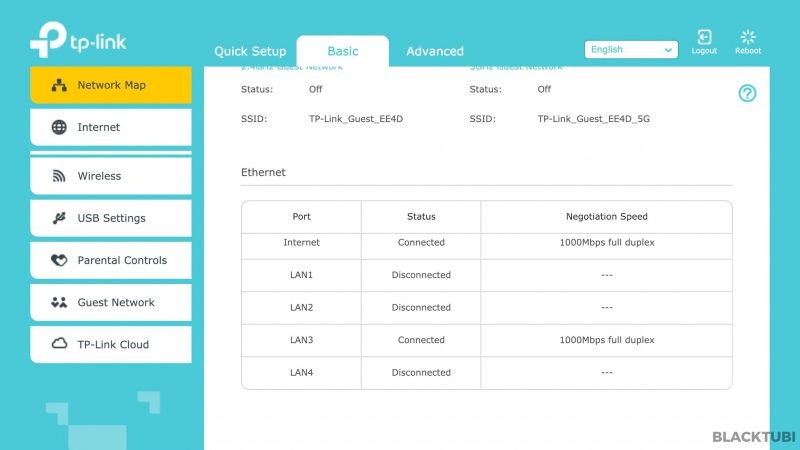The width and height of the screenshot is (800, 450).
Task: Open the Advanced tab
Action: (x=435, y=51)
